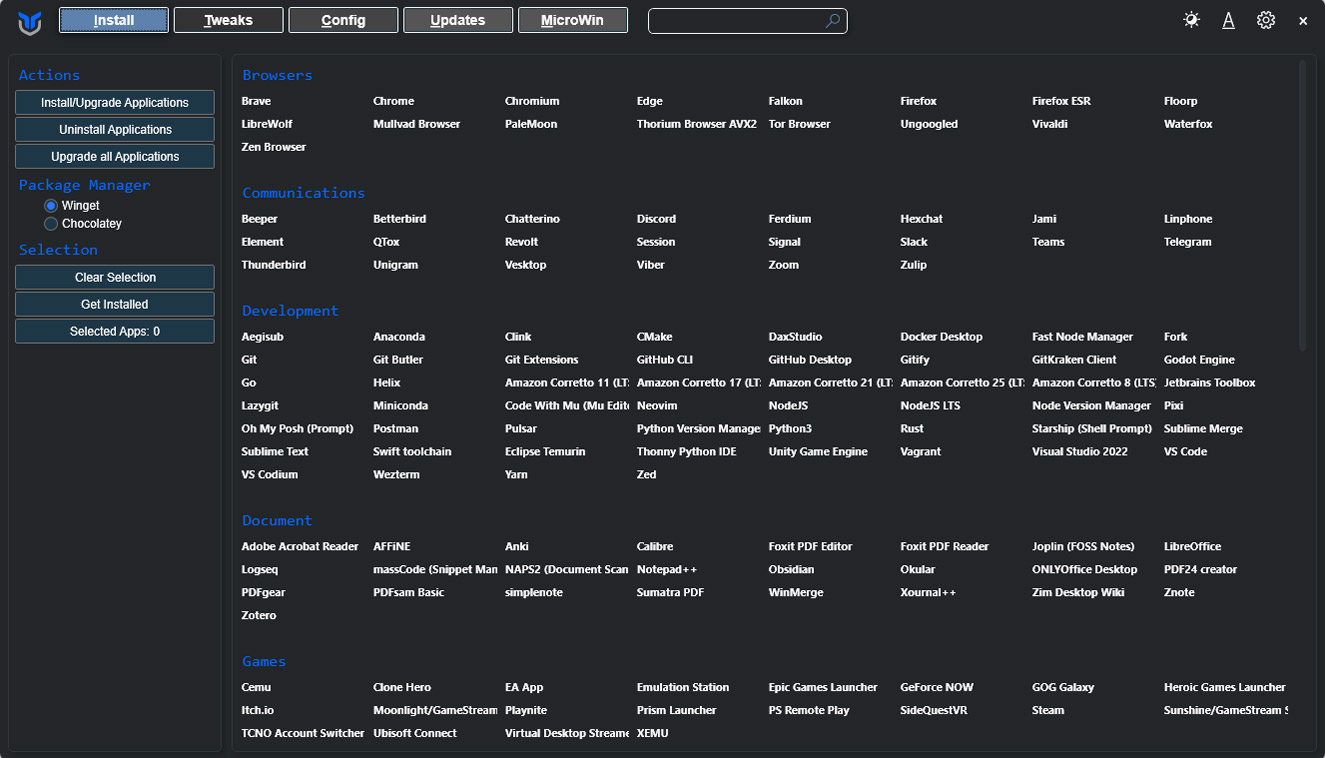Select Python3 entry
The height and width of the screenshot is (758, 1325).
click(x=790, y=429)
